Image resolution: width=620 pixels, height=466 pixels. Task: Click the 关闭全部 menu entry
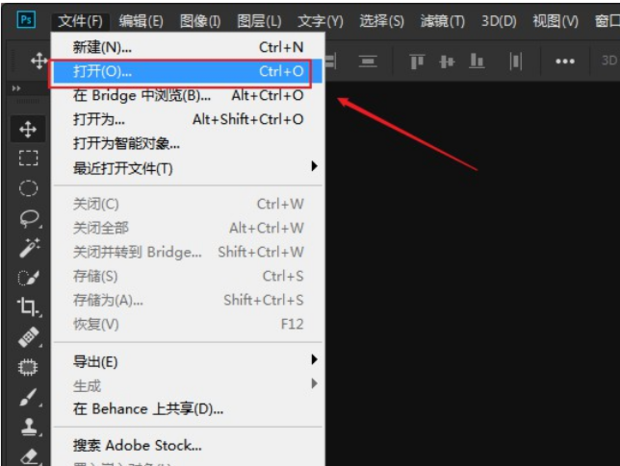pyautogui.click(x=188, y=228)
